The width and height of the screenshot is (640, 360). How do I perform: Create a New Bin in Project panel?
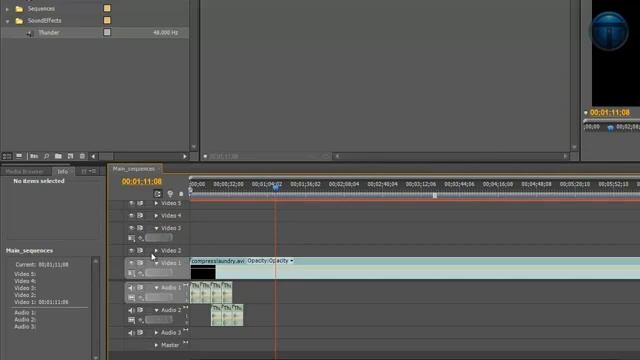(58, 156)
